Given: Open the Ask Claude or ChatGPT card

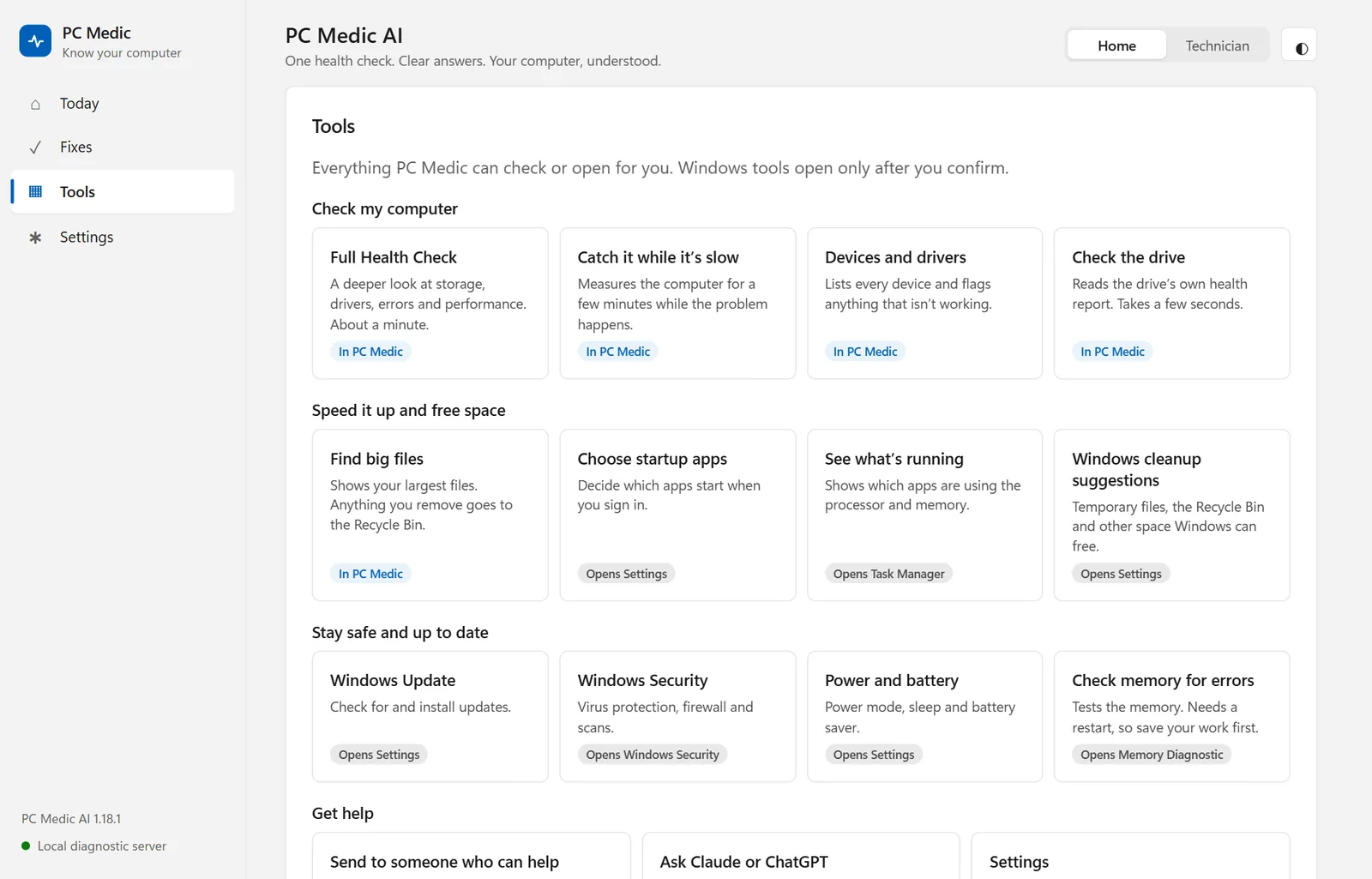Looking at the screenshot, I should [800, 856].
